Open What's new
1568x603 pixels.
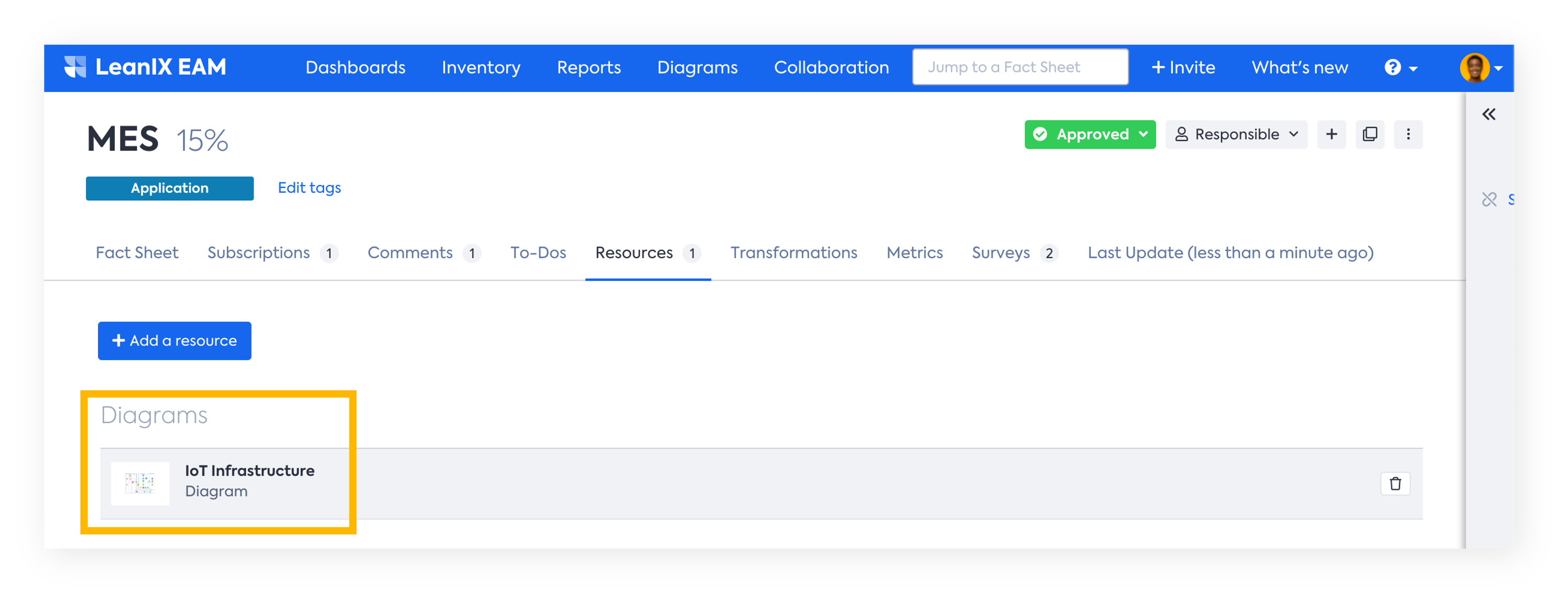pos(1299,68)
